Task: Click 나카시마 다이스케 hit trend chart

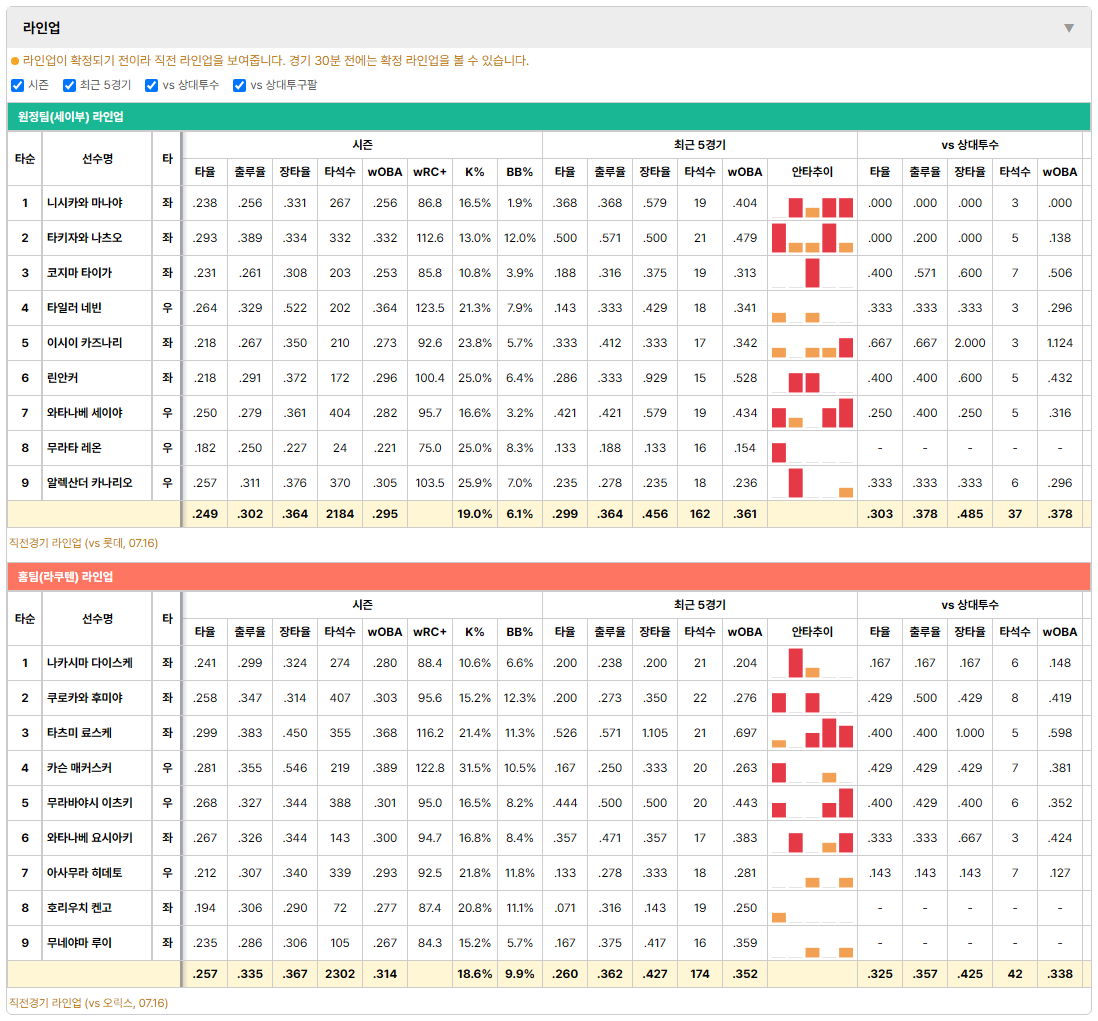Action: tap(812, 663)
